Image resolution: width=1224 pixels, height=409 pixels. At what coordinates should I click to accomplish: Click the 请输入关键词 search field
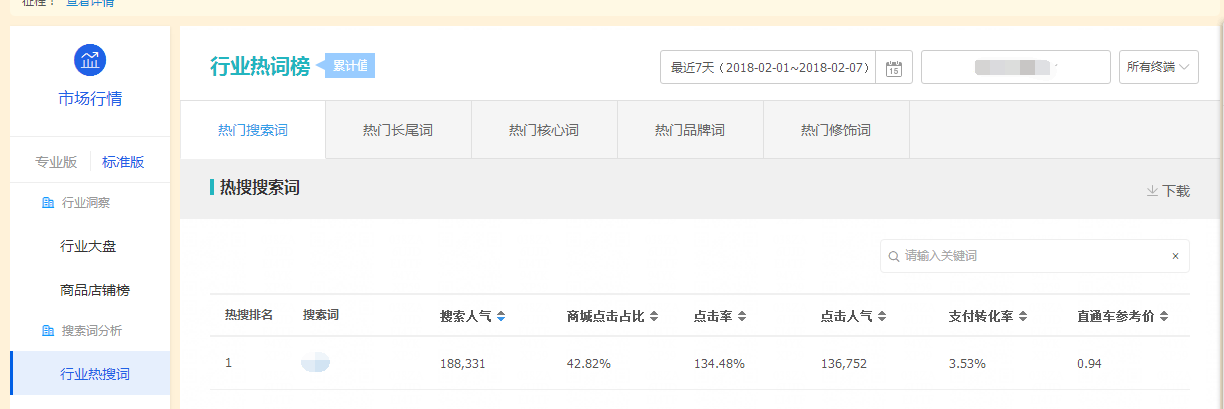[x=1030, y=257]
